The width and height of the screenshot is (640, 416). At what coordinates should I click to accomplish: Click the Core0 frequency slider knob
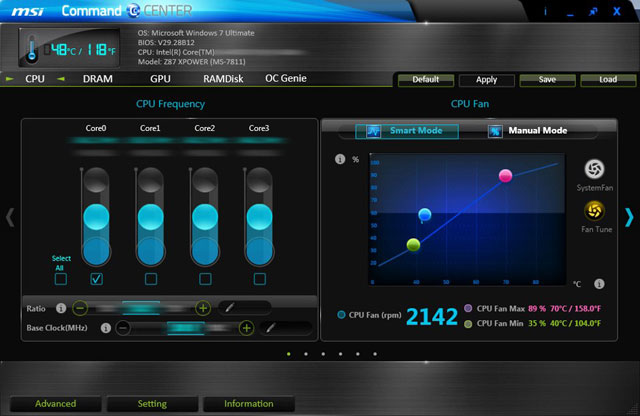click(96, 217)
